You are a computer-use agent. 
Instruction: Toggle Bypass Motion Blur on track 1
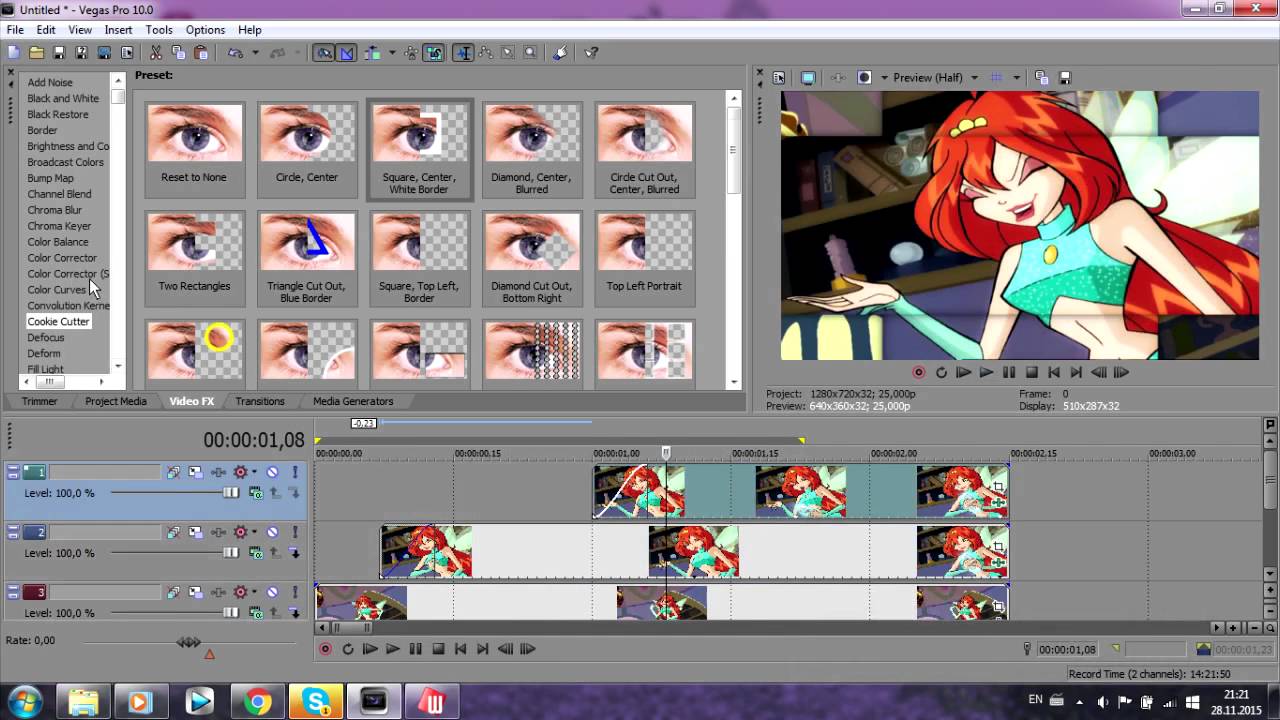coord(173,472)
